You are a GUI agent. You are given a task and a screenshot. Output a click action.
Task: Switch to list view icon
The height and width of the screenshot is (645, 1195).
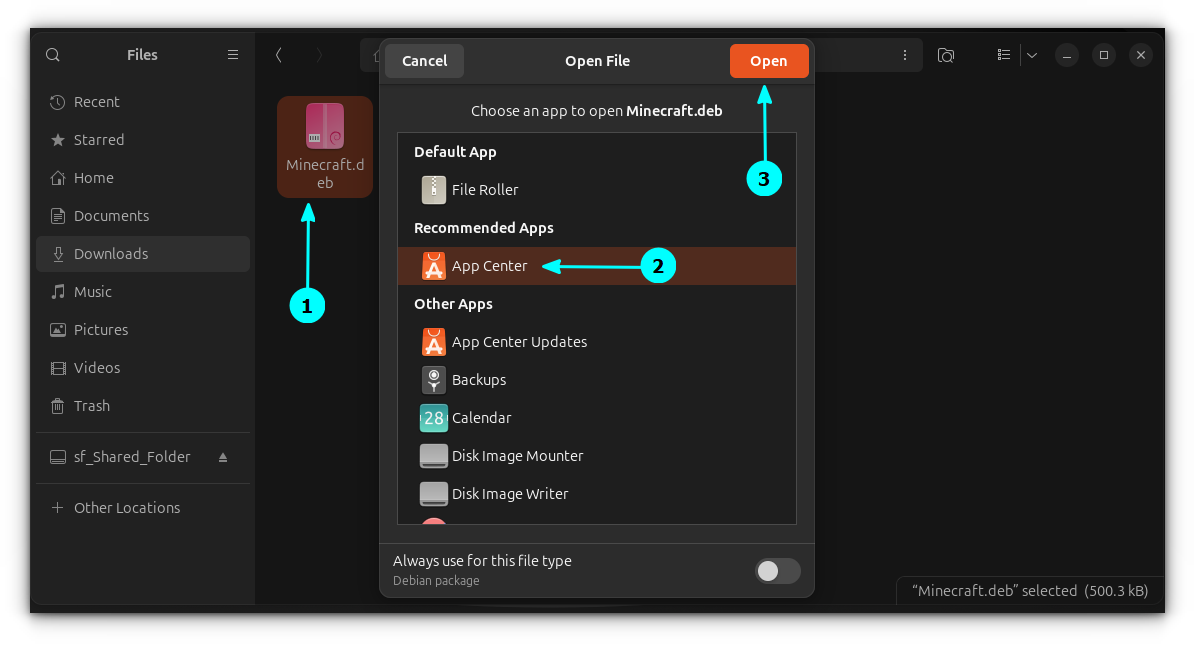pos(1004,55)
